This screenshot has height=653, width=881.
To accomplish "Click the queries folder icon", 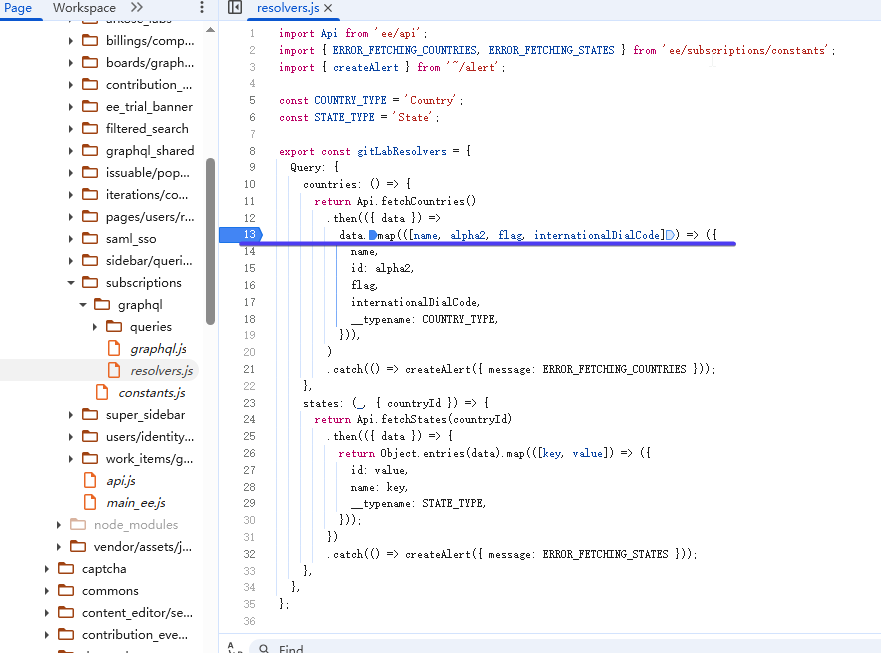I will pyautogui.click(x=114, y=326).
